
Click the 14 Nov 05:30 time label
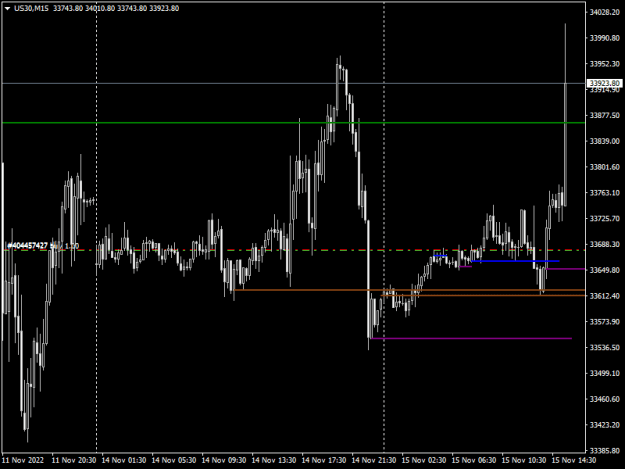(x=174, y=460)
